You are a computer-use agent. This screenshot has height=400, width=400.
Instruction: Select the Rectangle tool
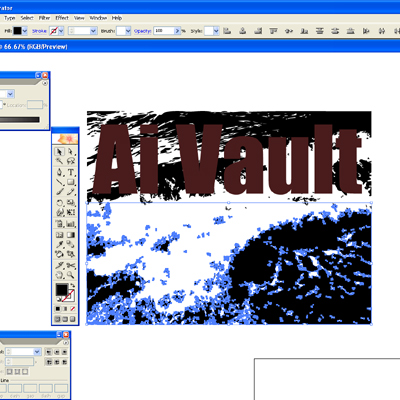click(x=71, y=182)
